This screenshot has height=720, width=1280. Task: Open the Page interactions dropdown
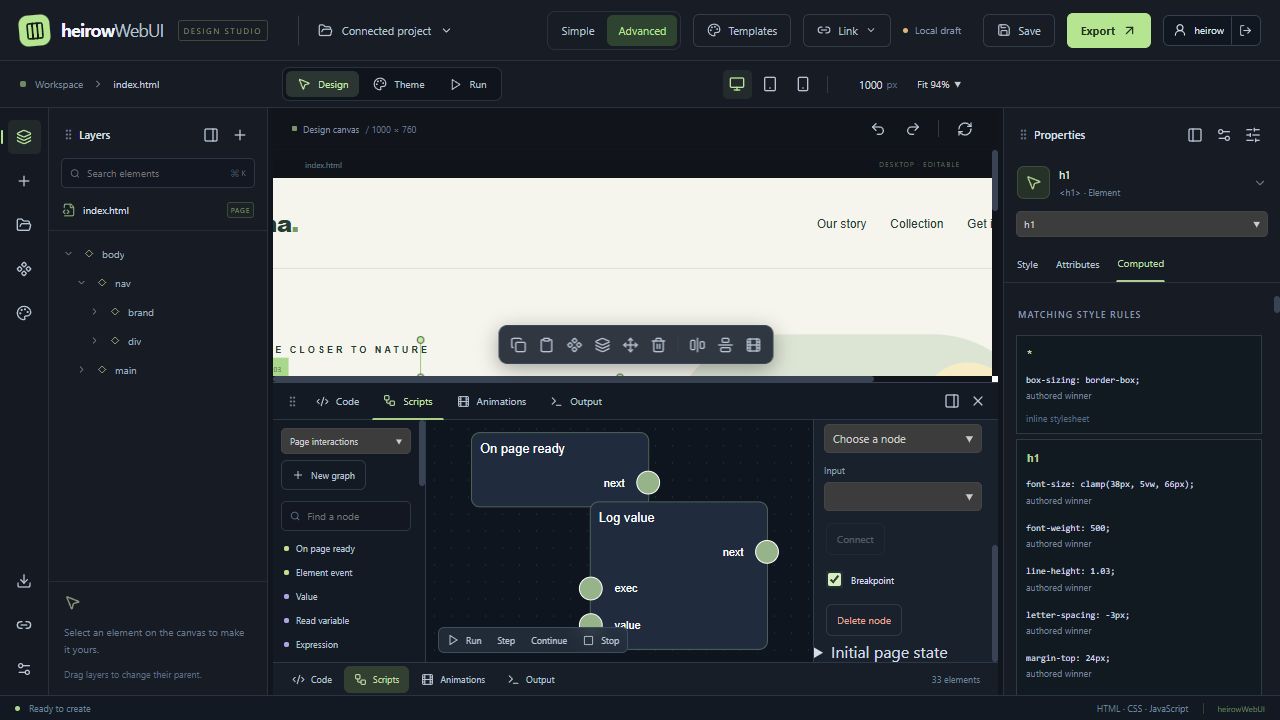click(x=346, y=441)
